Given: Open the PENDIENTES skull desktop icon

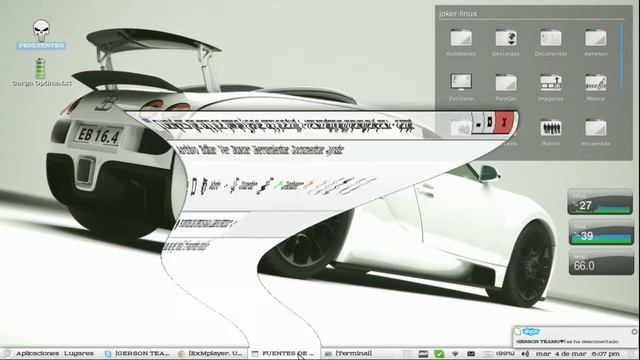Looking at the screenshot, I should pyautogui.click(x=41, y=34).
